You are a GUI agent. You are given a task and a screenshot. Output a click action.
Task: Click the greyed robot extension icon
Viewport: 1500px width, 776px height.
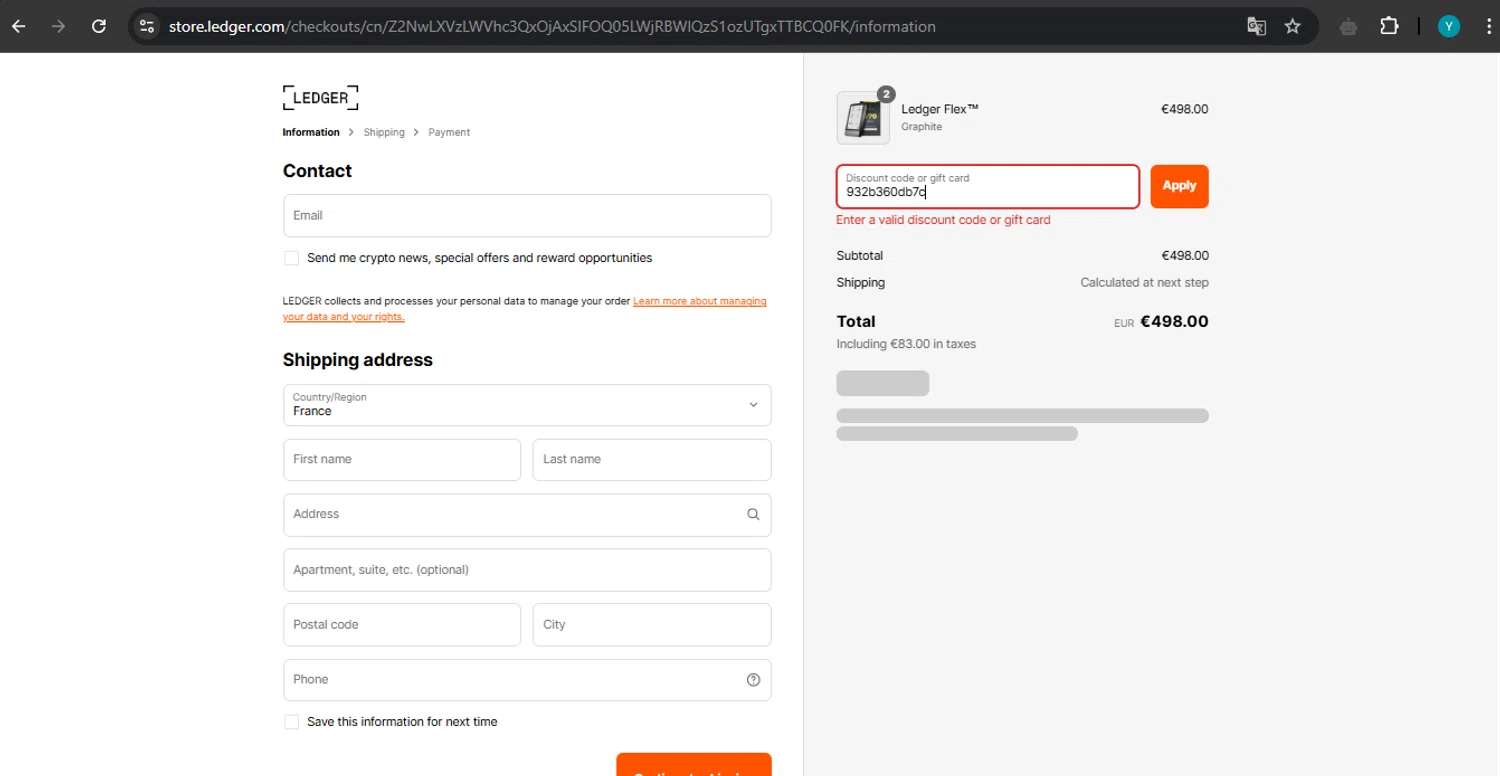pos(1349,26)
